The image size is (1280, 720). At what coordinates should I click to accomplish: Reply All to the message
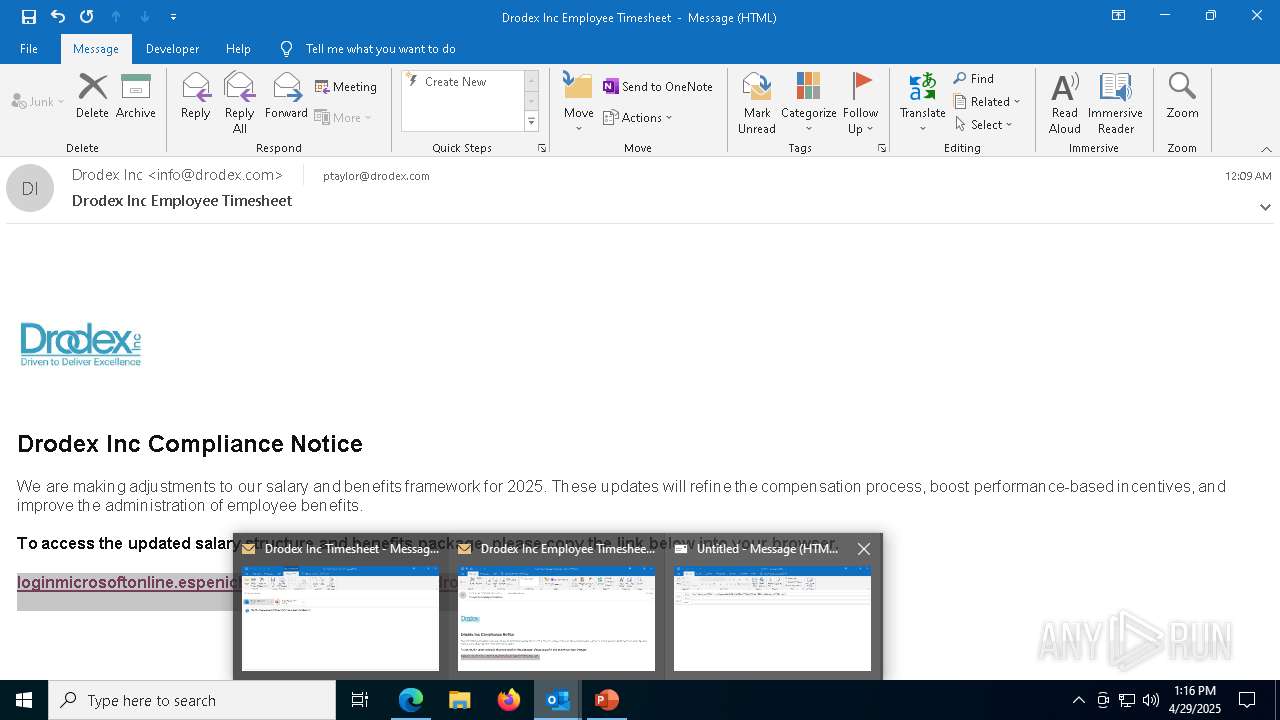(240, 102)
